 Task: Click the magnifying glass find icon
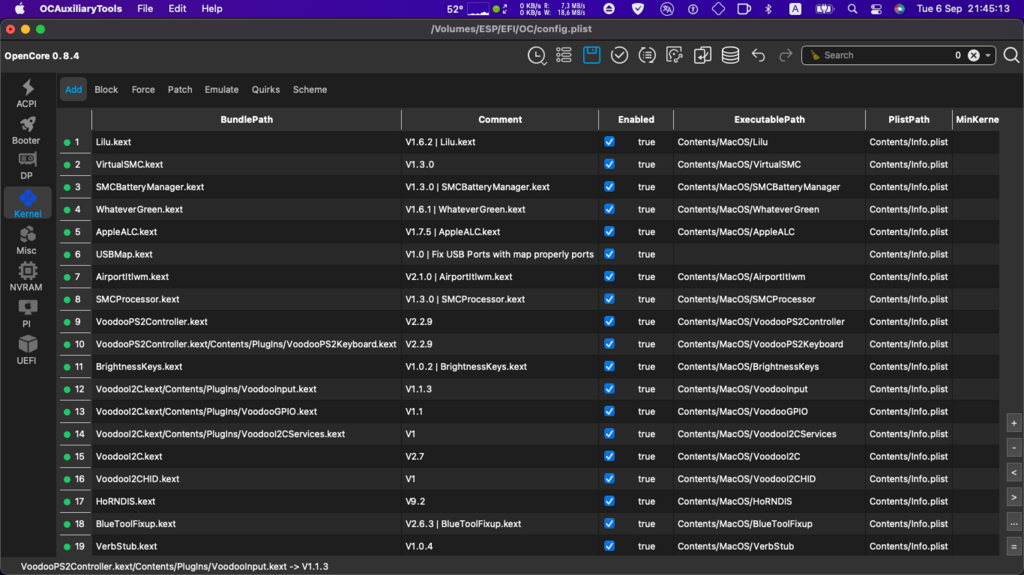tap(1011, 55)
